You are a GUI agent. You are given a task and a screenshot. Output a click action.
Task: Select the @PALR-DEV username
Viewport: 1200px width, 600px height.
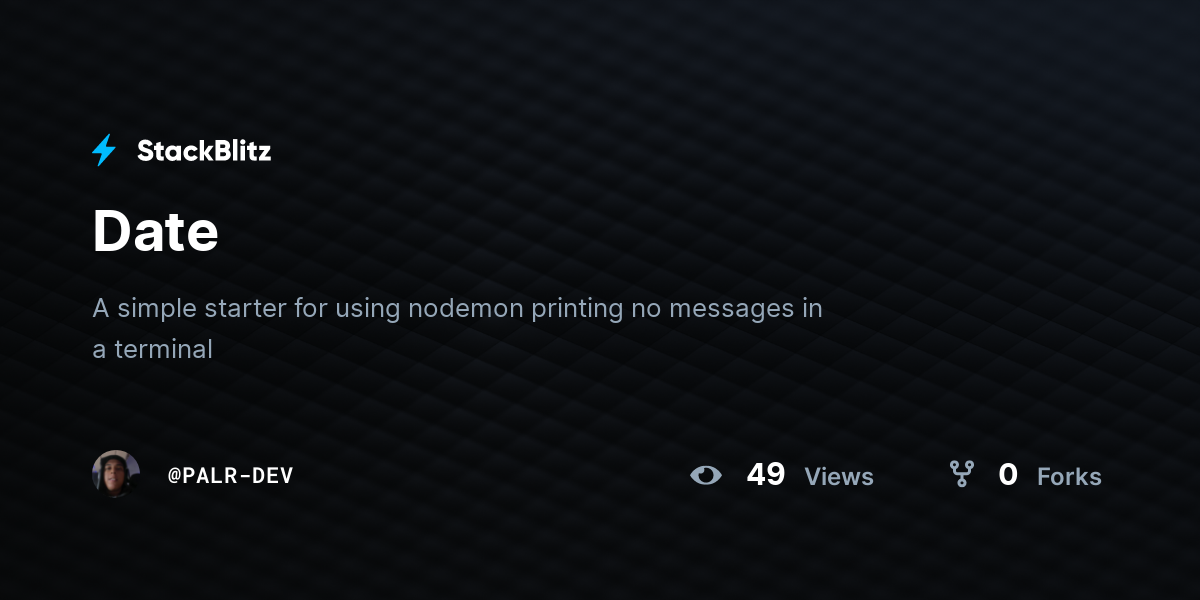point(231,476)
